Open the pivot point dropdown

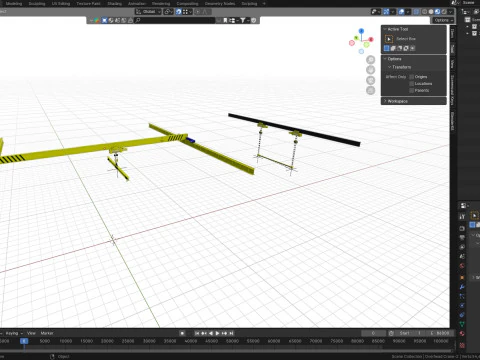click(168, 12)
